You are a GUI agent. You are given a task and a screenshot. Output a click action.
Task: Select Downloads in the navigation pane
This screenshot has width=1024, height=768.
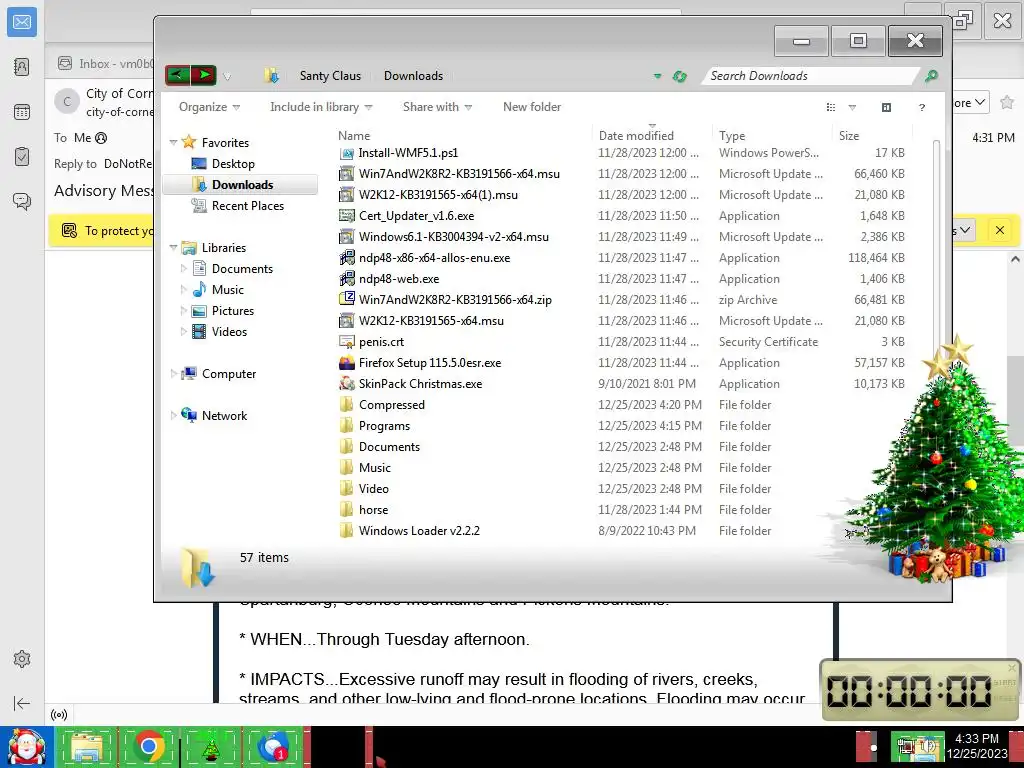240,185
